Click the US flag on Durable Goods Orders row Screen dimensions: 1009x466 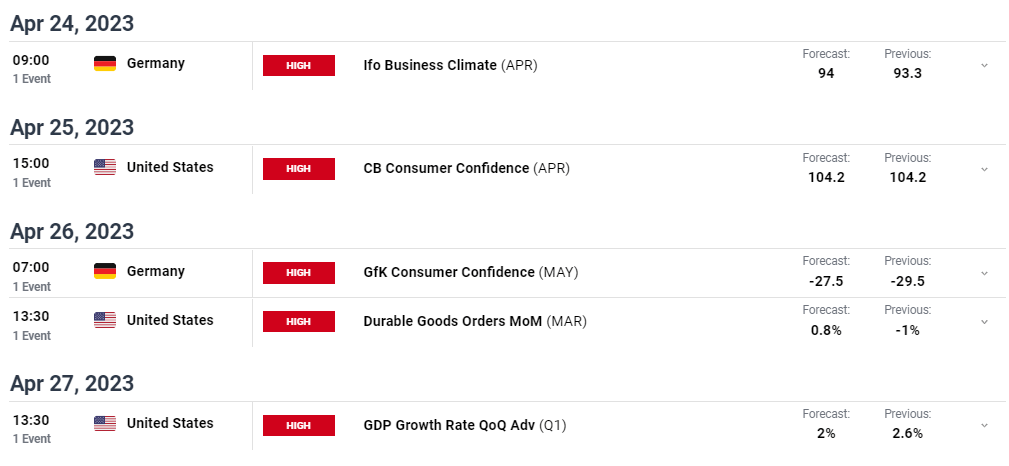pos(105,320)
